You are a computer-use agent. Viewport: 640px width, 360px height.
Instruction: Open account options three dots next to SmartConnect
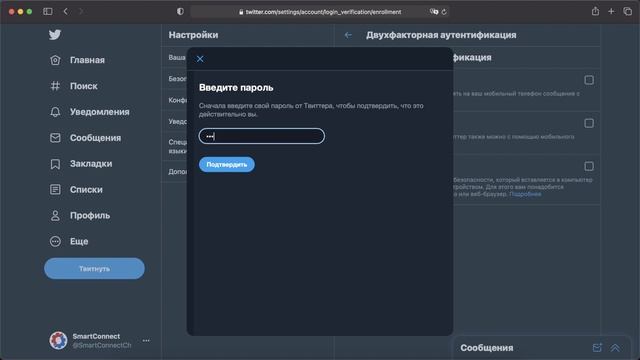coord(146,340)
